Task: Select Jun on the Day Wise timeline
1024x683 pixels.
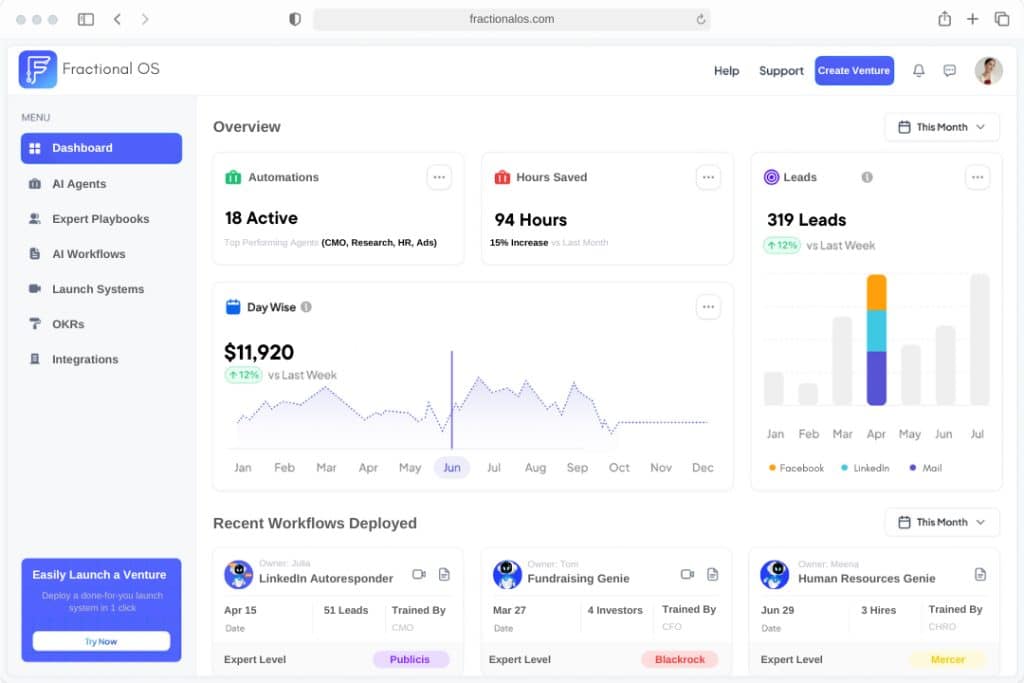Action: [452, 467]
